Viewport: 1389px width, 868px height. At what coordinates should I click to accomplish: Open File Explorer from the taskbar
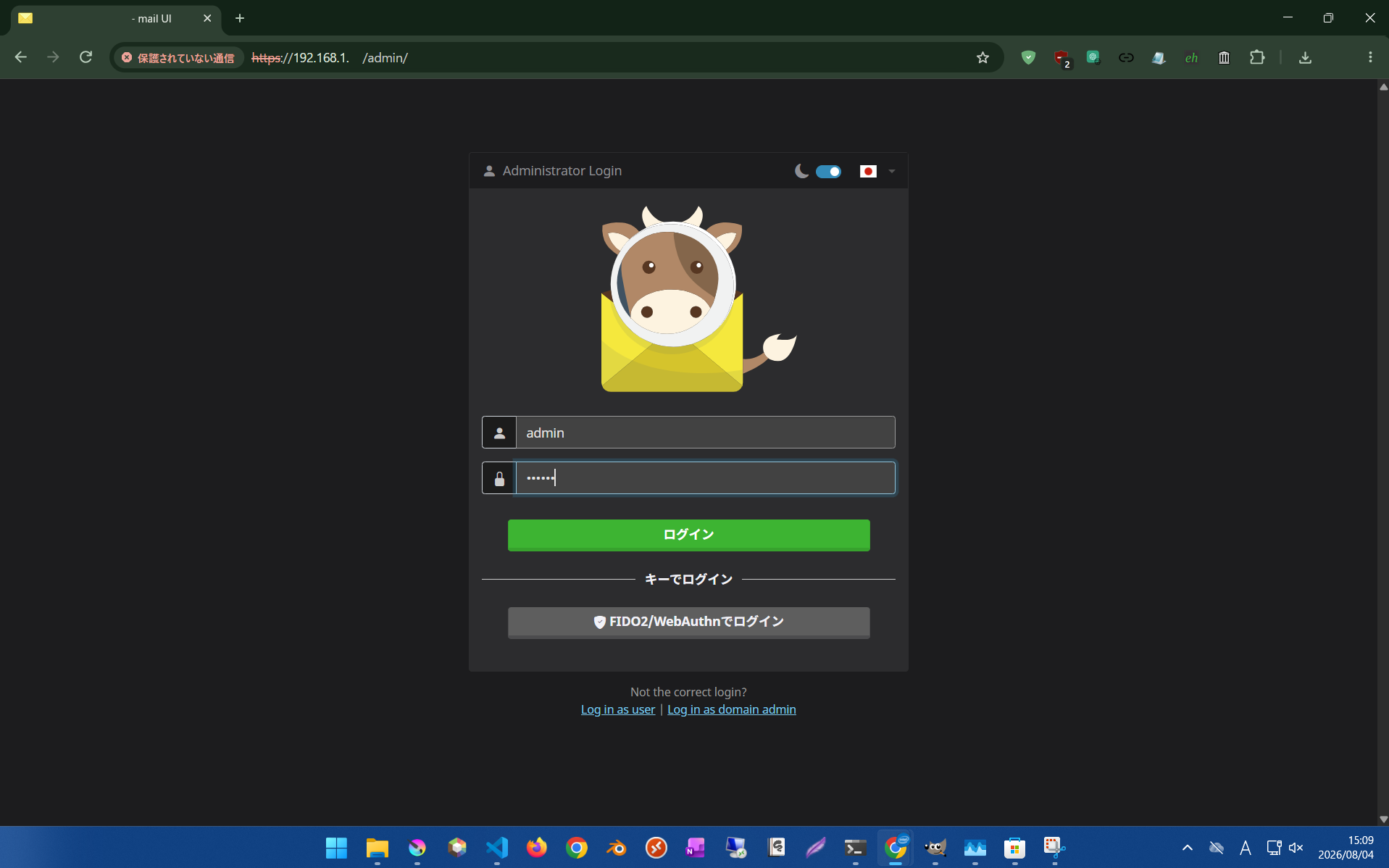click(x=377, y=848)
